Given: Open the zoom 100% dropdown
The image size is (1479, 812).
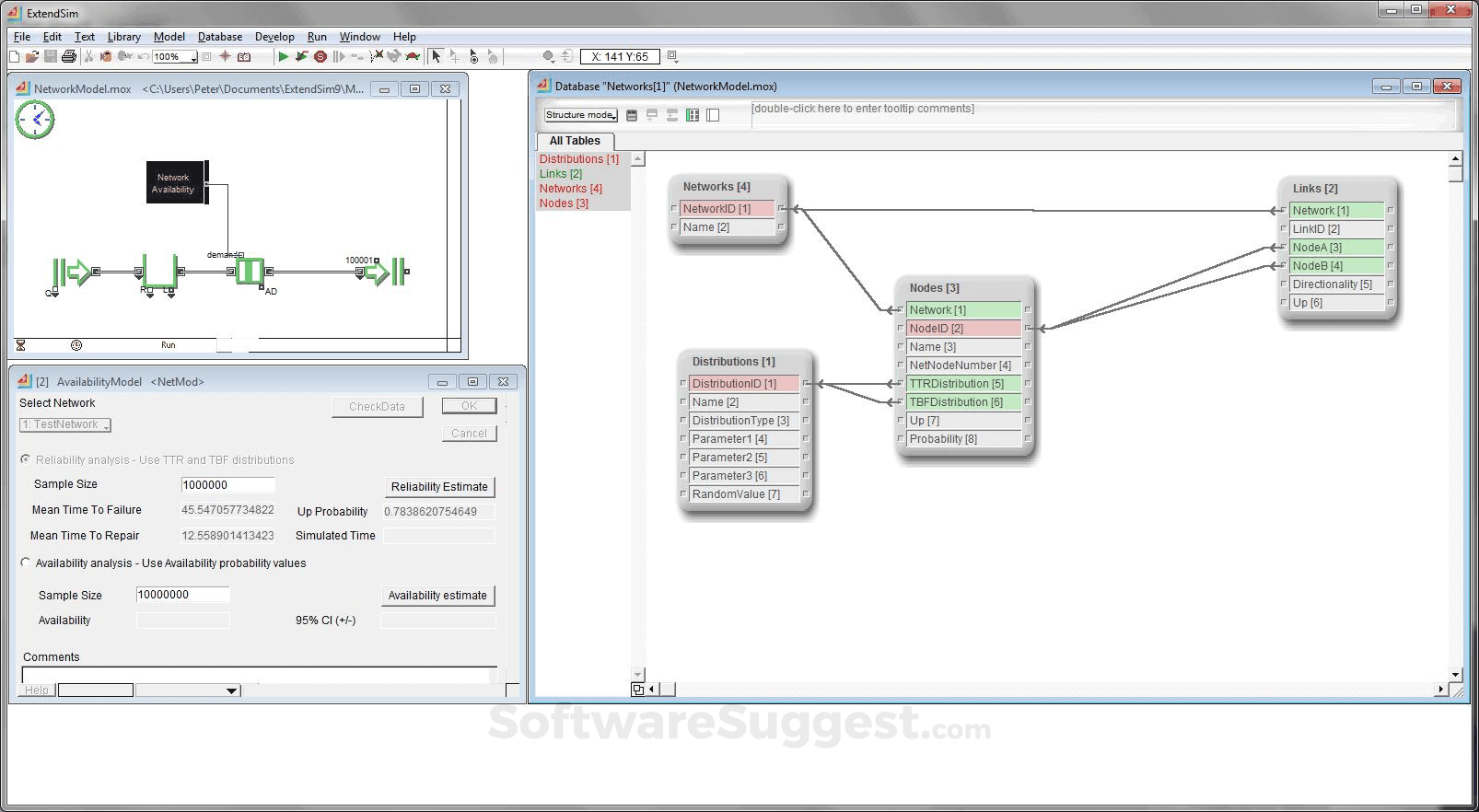Looking at the screenshot, I should coord(193,57).
